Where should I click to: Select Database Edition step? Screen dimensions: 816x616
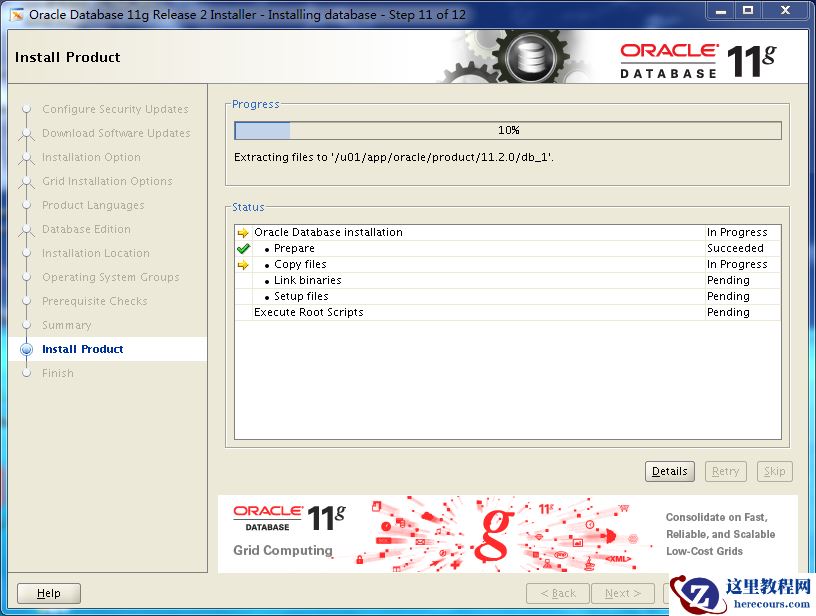coord(86,229)
